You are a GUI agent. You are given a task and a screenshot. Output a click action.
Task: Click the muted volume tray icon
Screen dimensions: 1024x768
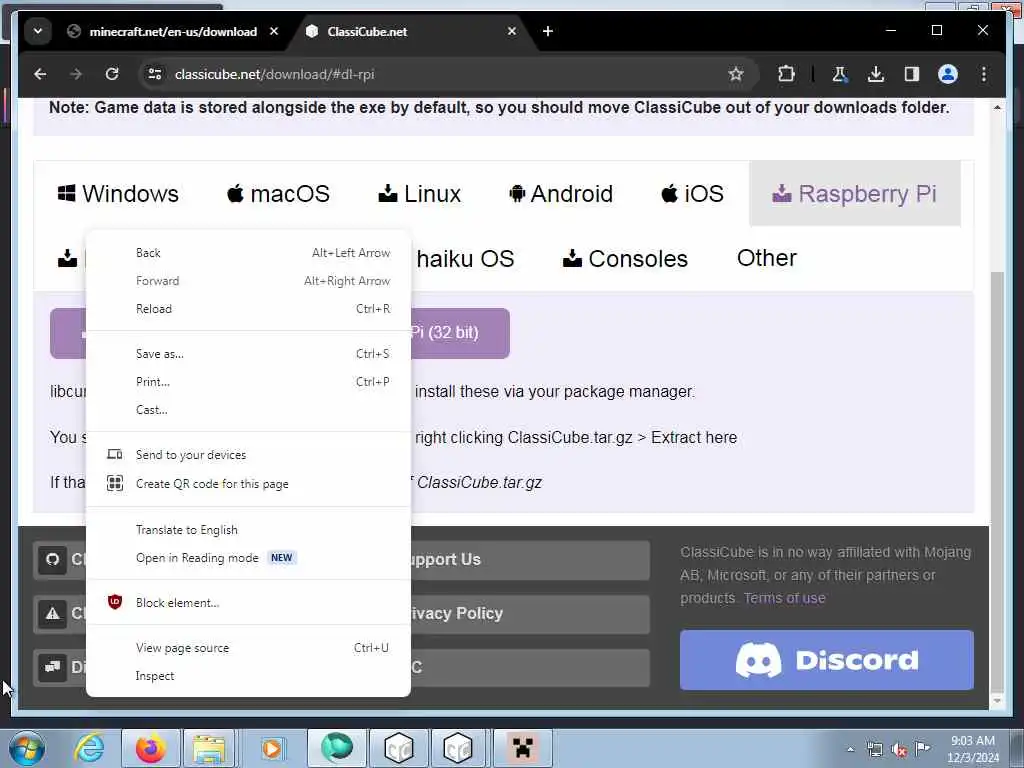pos(899,749)
